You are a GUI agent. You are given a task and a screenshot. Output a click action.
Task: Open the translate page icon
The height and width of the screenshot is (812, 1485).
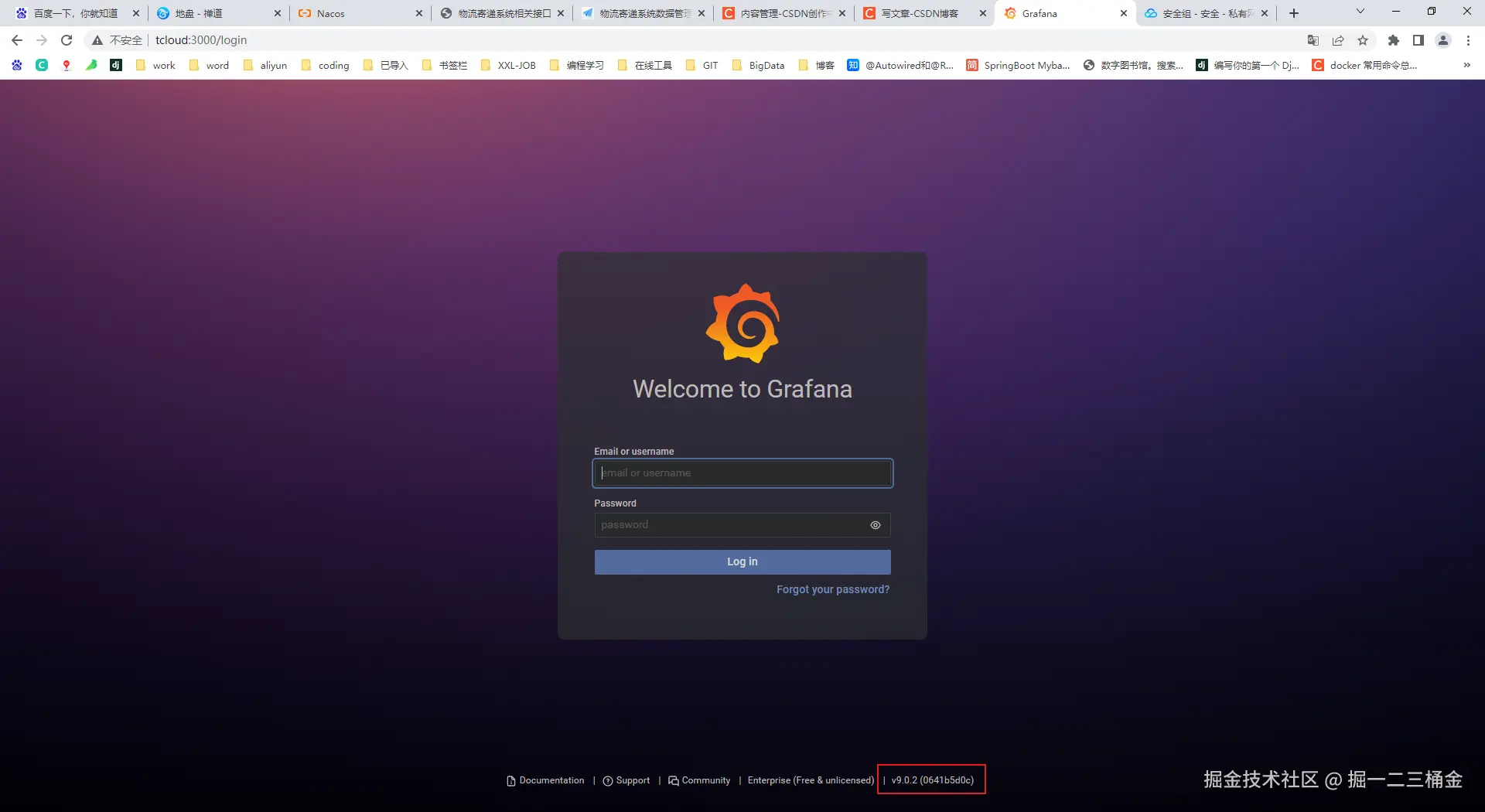[x=1313, y=40]
